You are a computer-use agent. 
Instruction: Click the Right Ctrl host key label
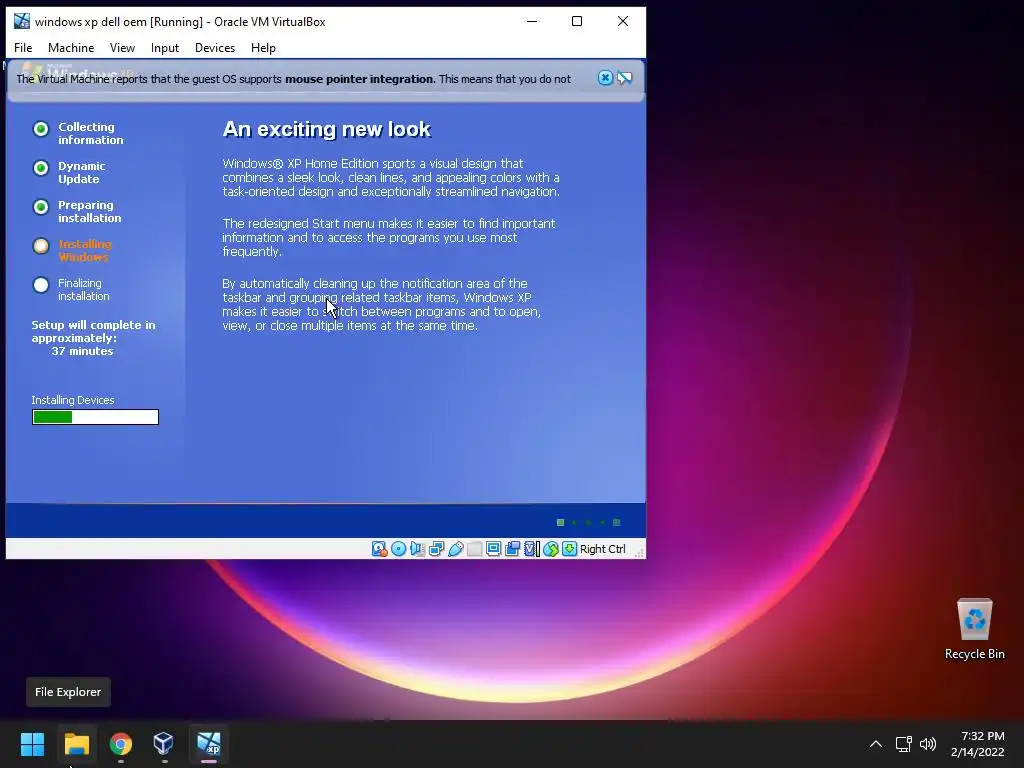coord(603,549)
